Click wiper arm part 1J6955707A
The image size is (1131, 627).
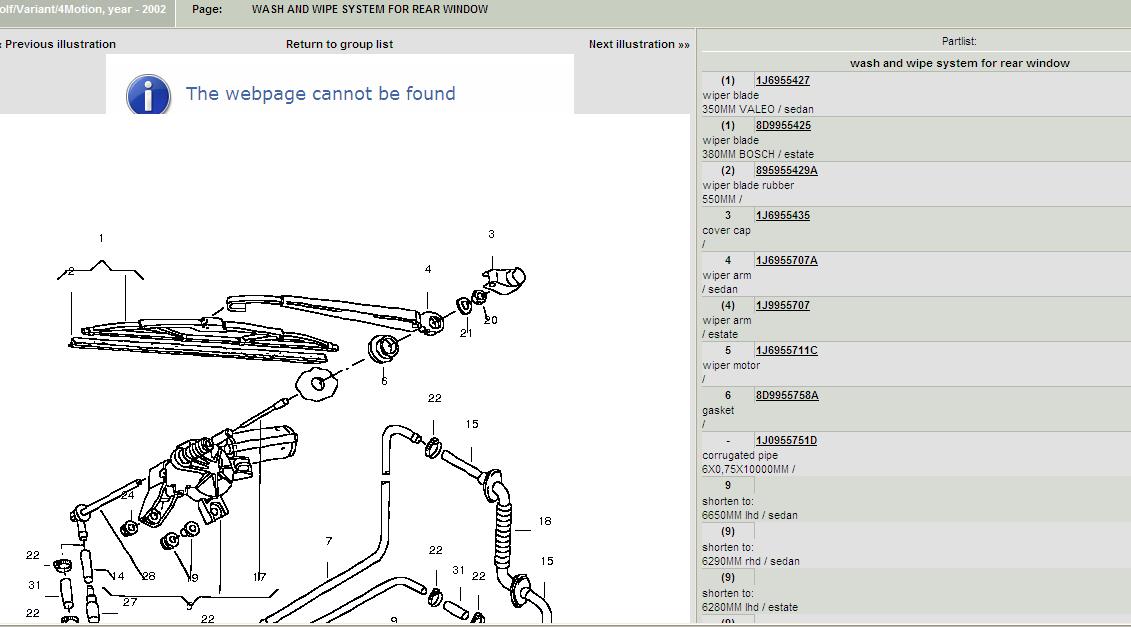[786, 260]
